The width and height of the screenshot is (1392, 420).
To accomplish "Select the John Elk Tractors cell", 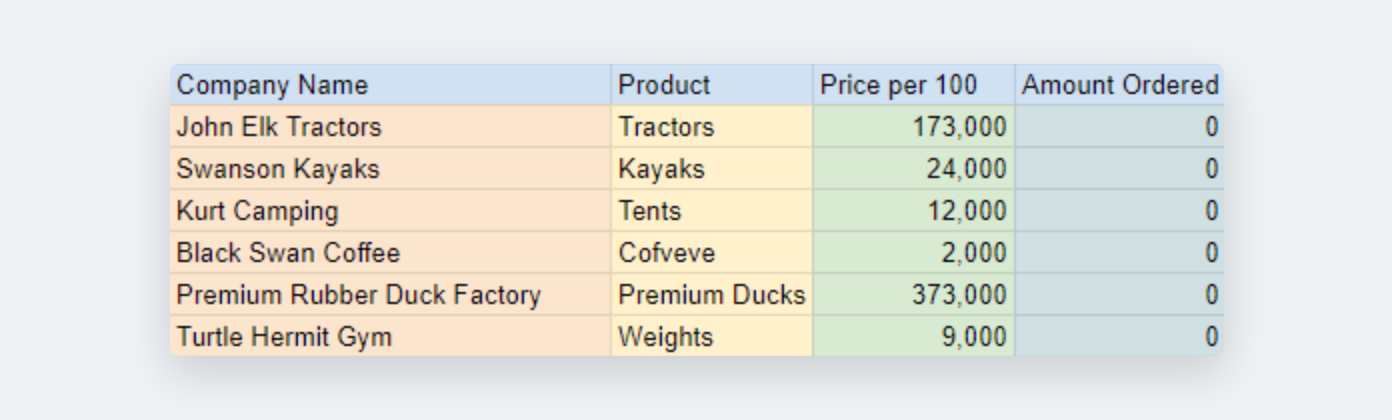I will [390, 127].
